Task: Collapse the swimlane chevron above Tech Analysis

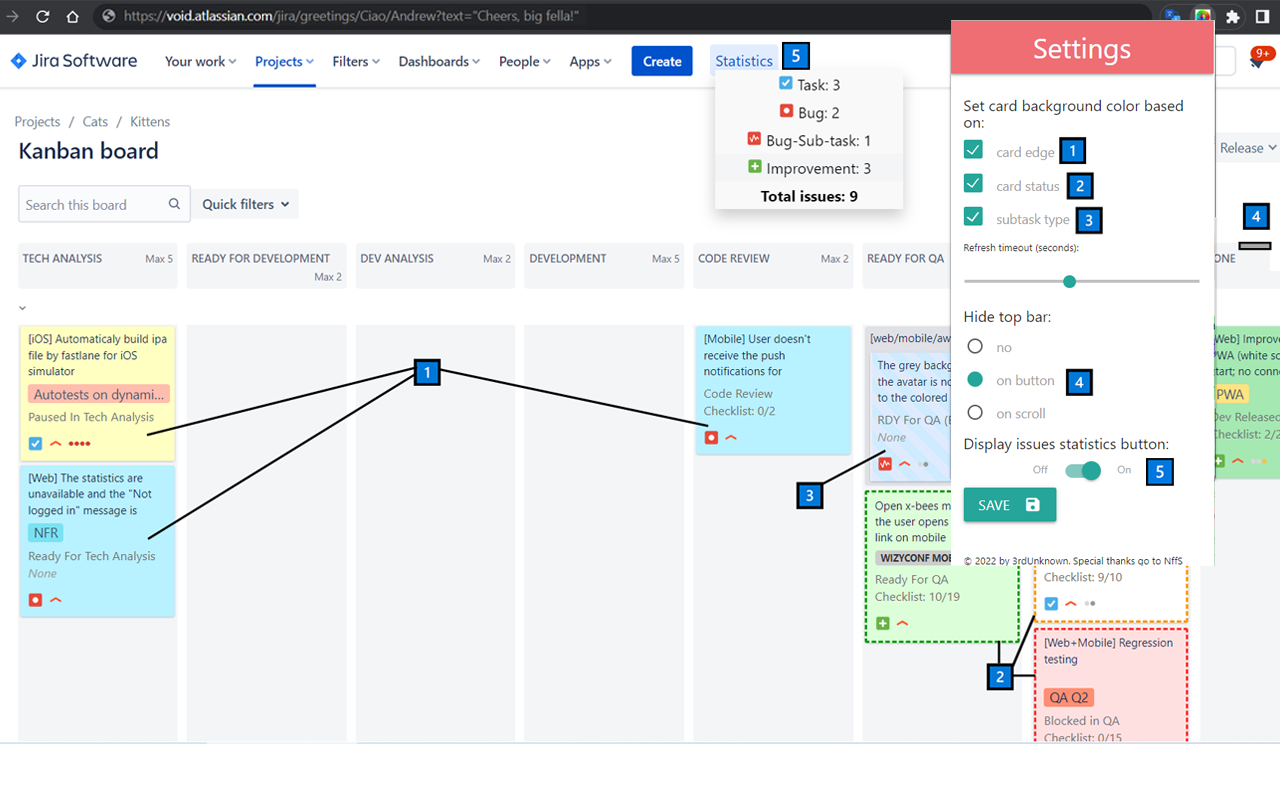Action: click(23, 308)
